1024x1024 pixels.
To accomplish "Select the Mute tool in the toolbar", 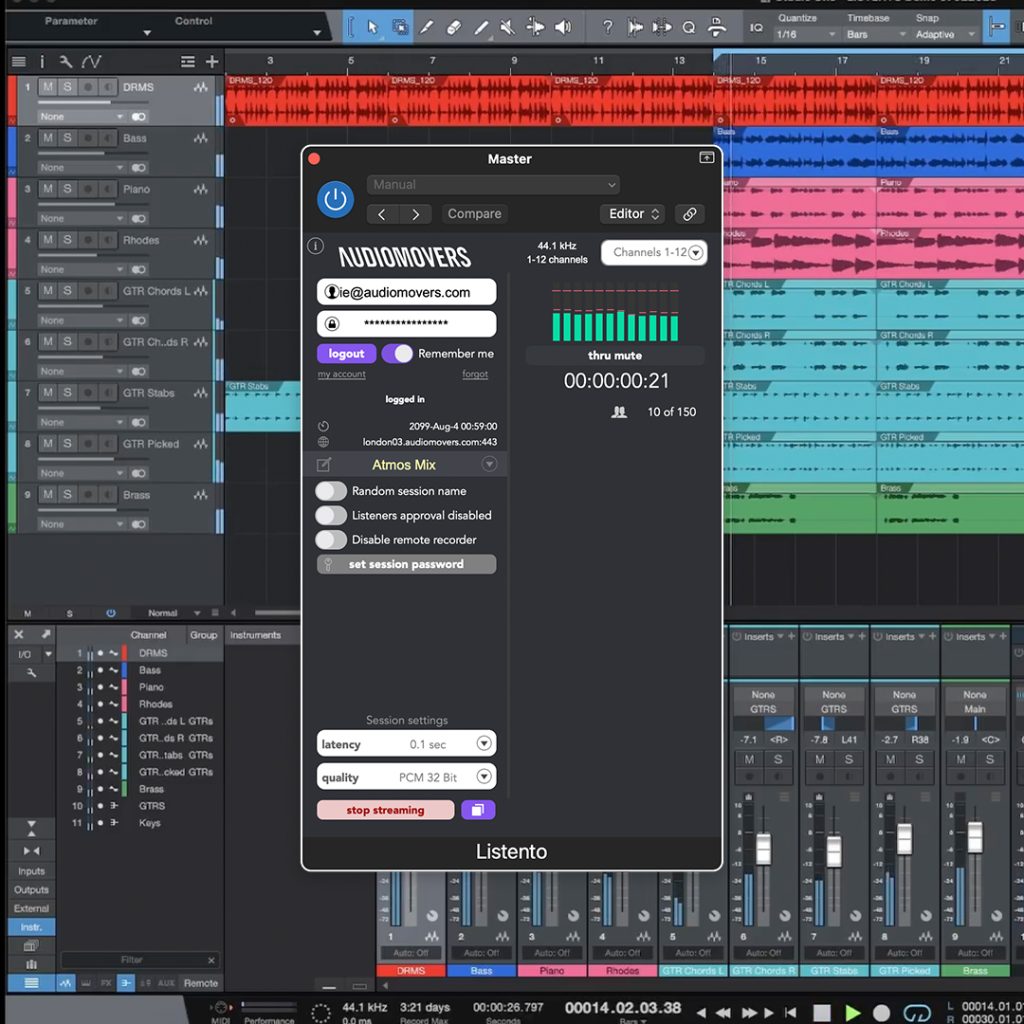I will click(x=506, y=27).
